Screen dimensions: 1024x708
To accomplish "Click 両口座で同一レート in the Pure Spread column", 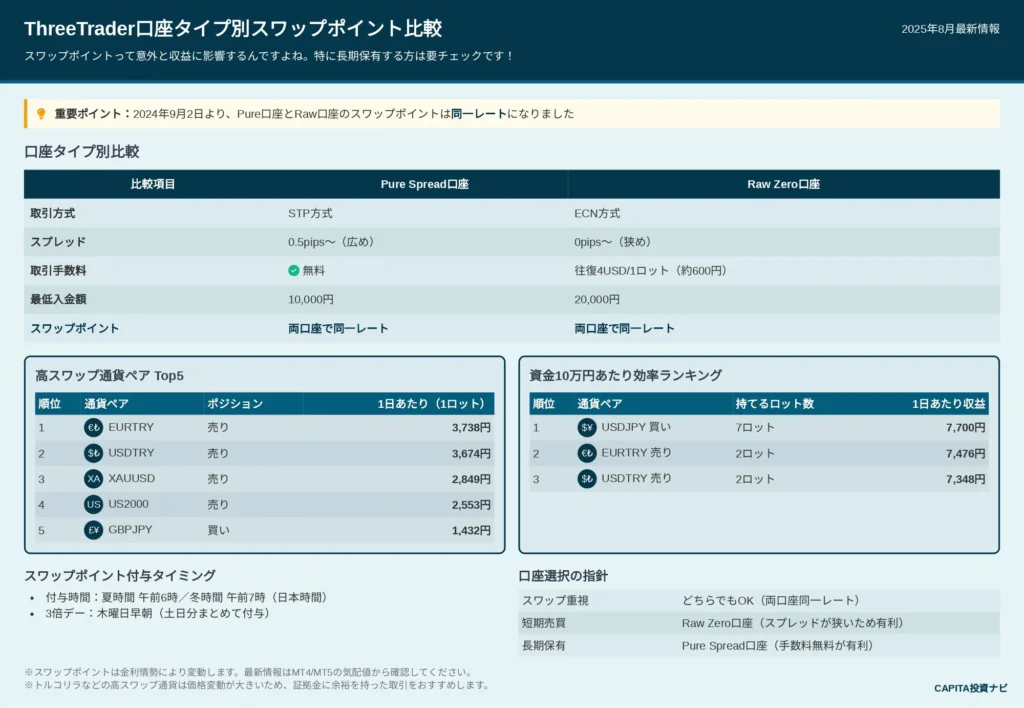I will 338,329.
